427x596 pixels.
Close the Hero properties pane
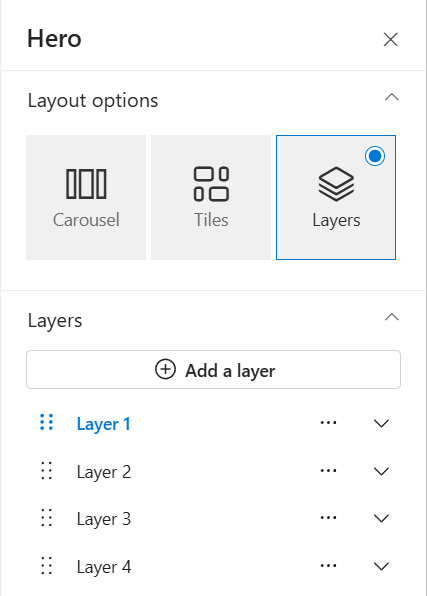(390, 40)
